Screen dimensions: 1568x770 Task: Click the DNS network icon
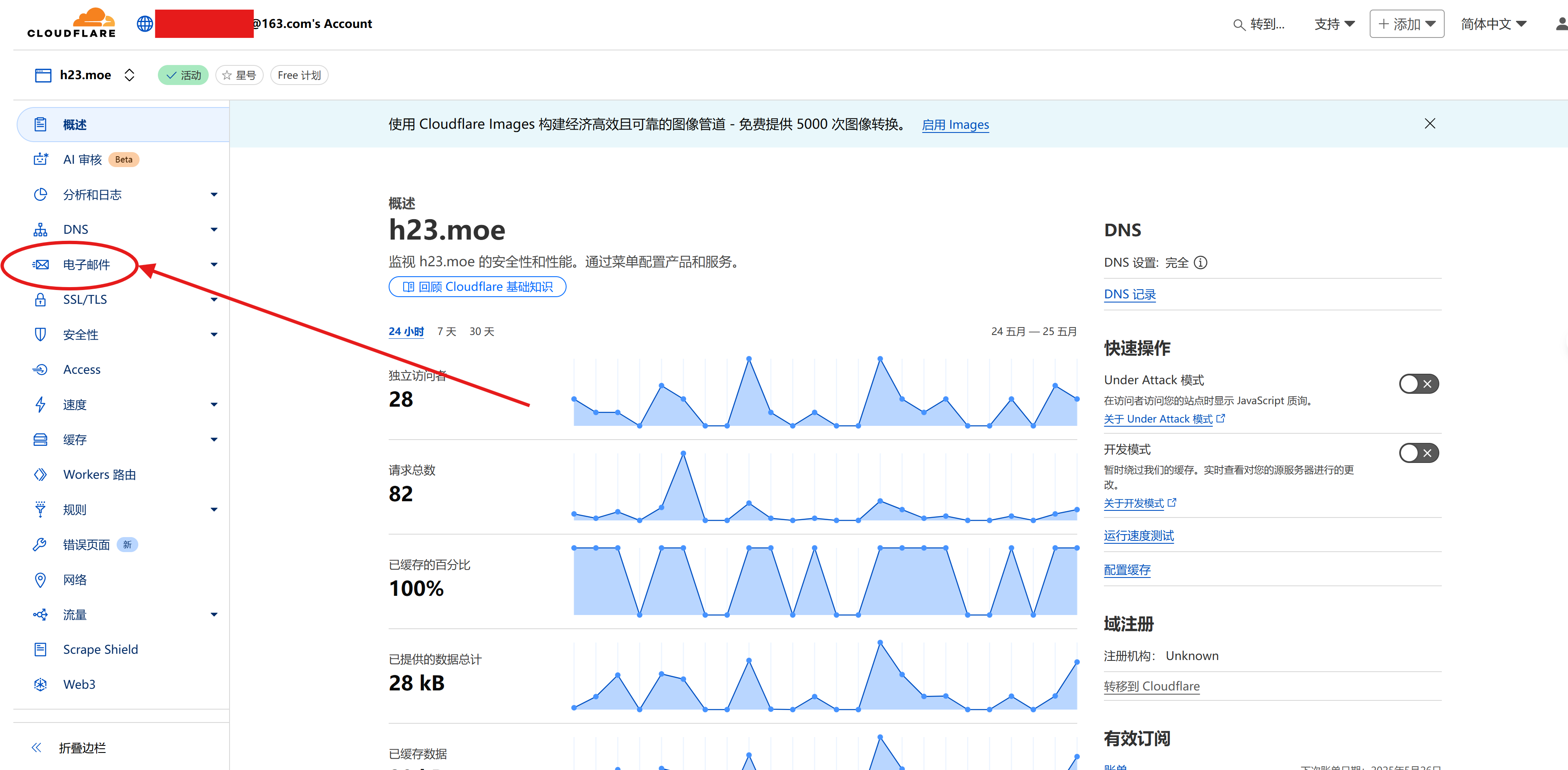[x=41, y=230]
